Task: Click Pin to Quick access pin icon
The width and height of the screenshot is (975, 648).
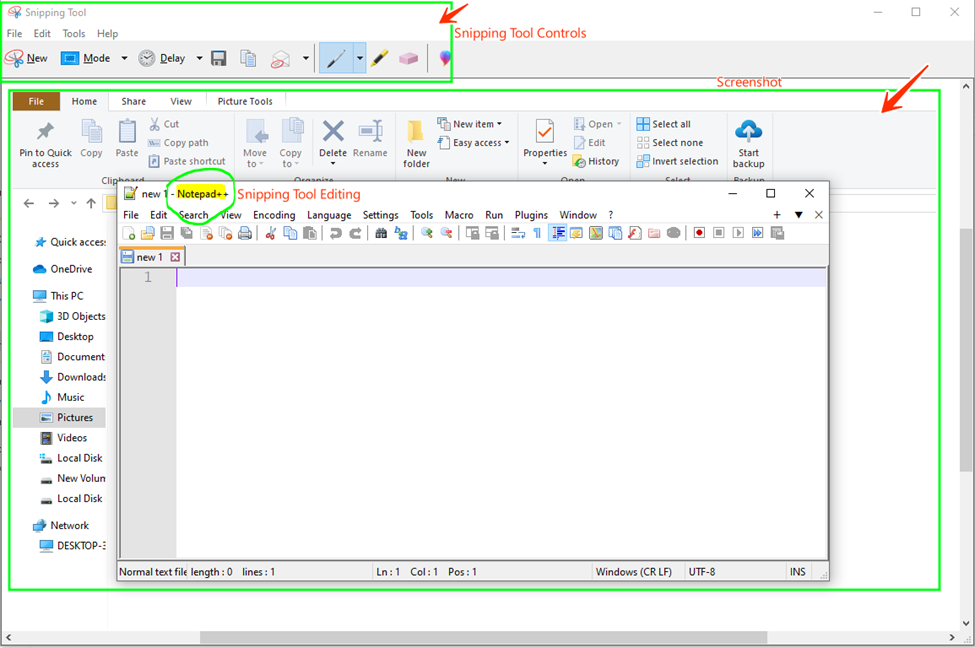Action: tap(45, 131)
